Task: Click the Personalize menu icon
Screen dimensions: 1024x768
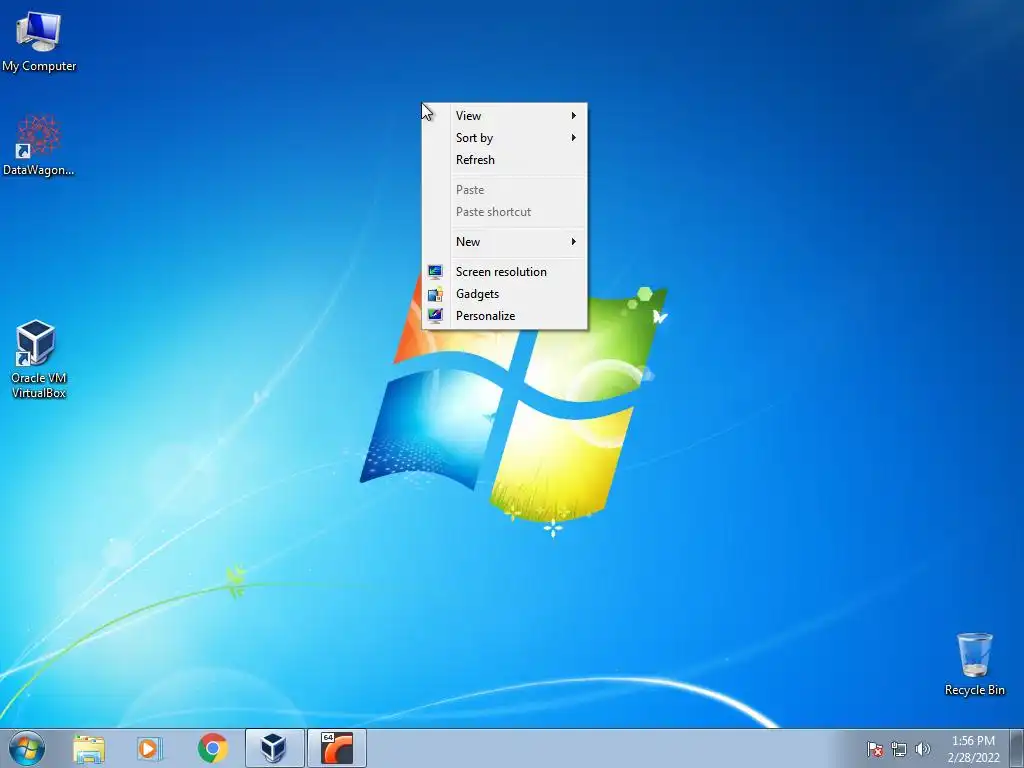Action: pyautogui.click(x=435, y=316)
